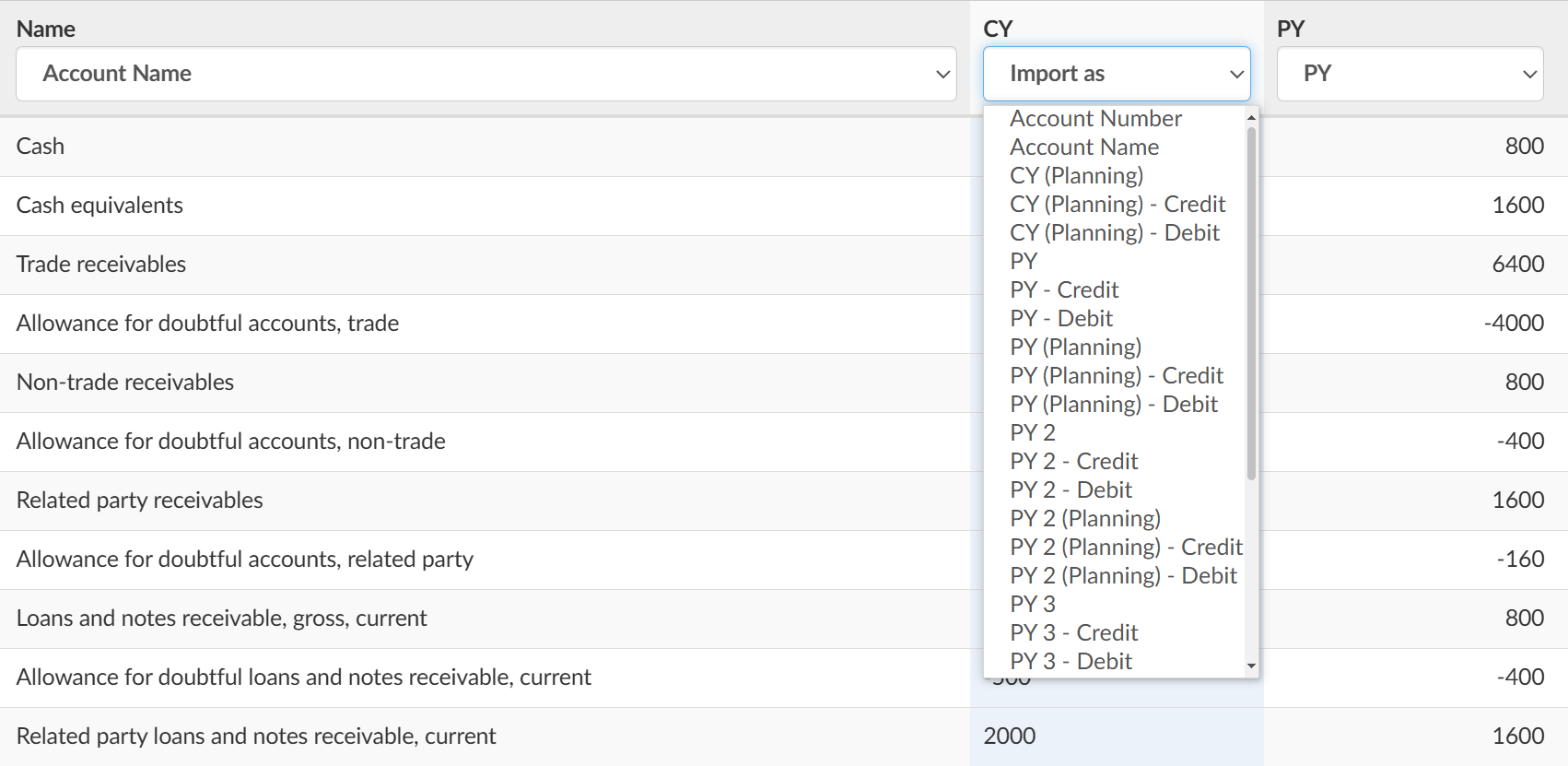The height and width of the screenshot is (766, 1568).
Task: Pick CY (Planning) - Credit option
Action: click(1117, 205)
